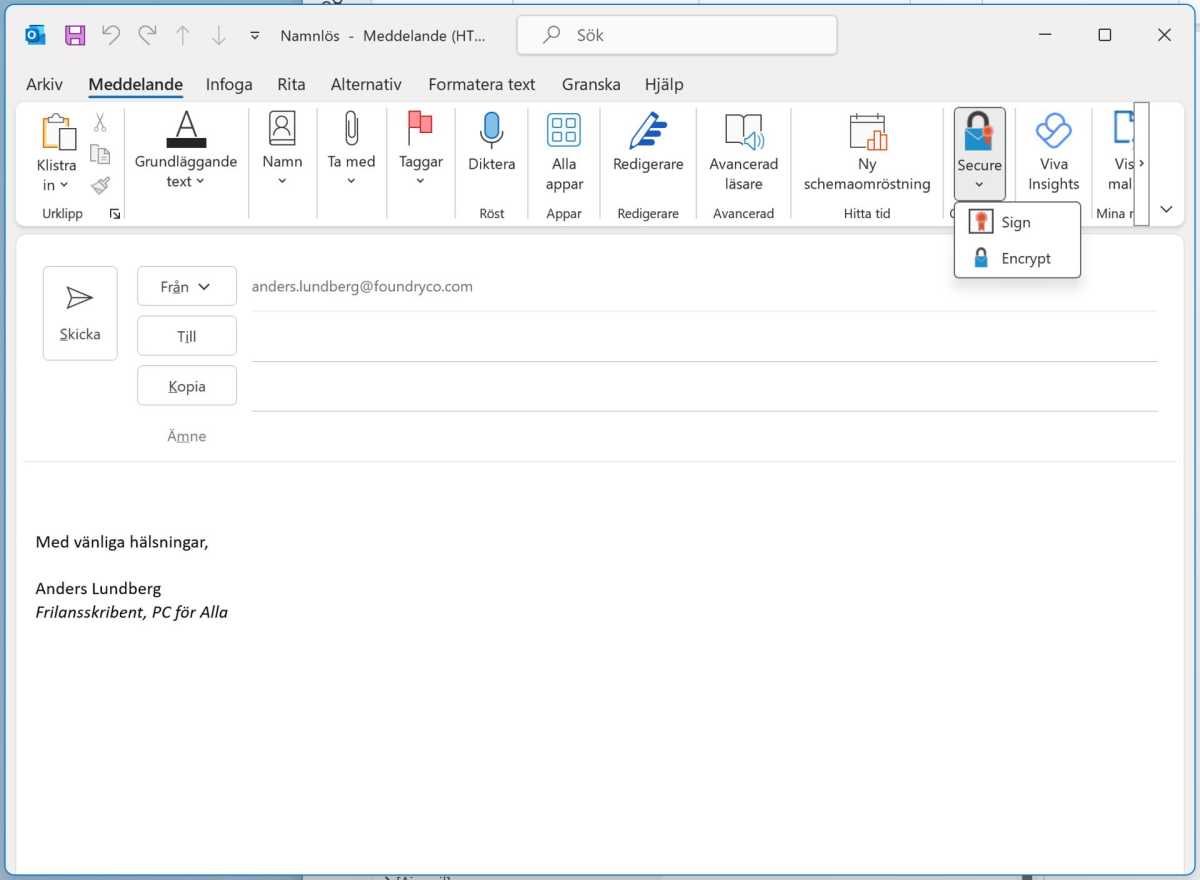Image resolution: width=1200 pixels, height=880 pixels.
Task: Collapse the ribbon with chevron
Action: pos(1166,210)
